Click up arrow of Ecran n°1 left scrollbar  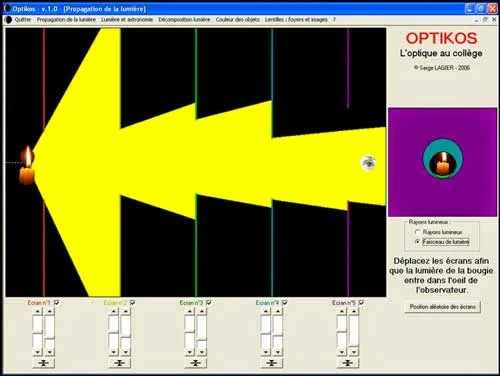(38, 312)
